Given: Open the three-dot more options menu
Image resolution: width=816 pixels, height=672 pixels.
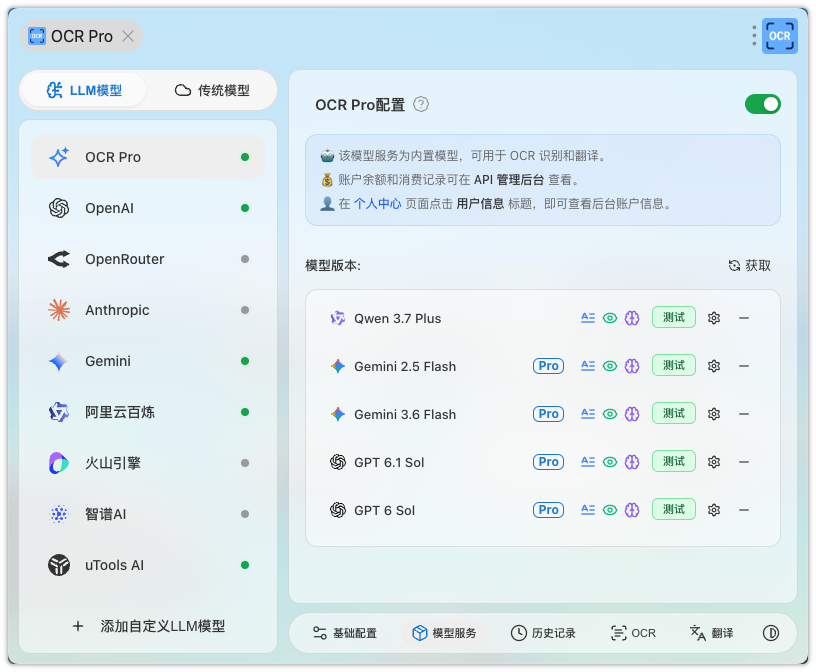Looking at the screenshot, I should tap(754, 36).
